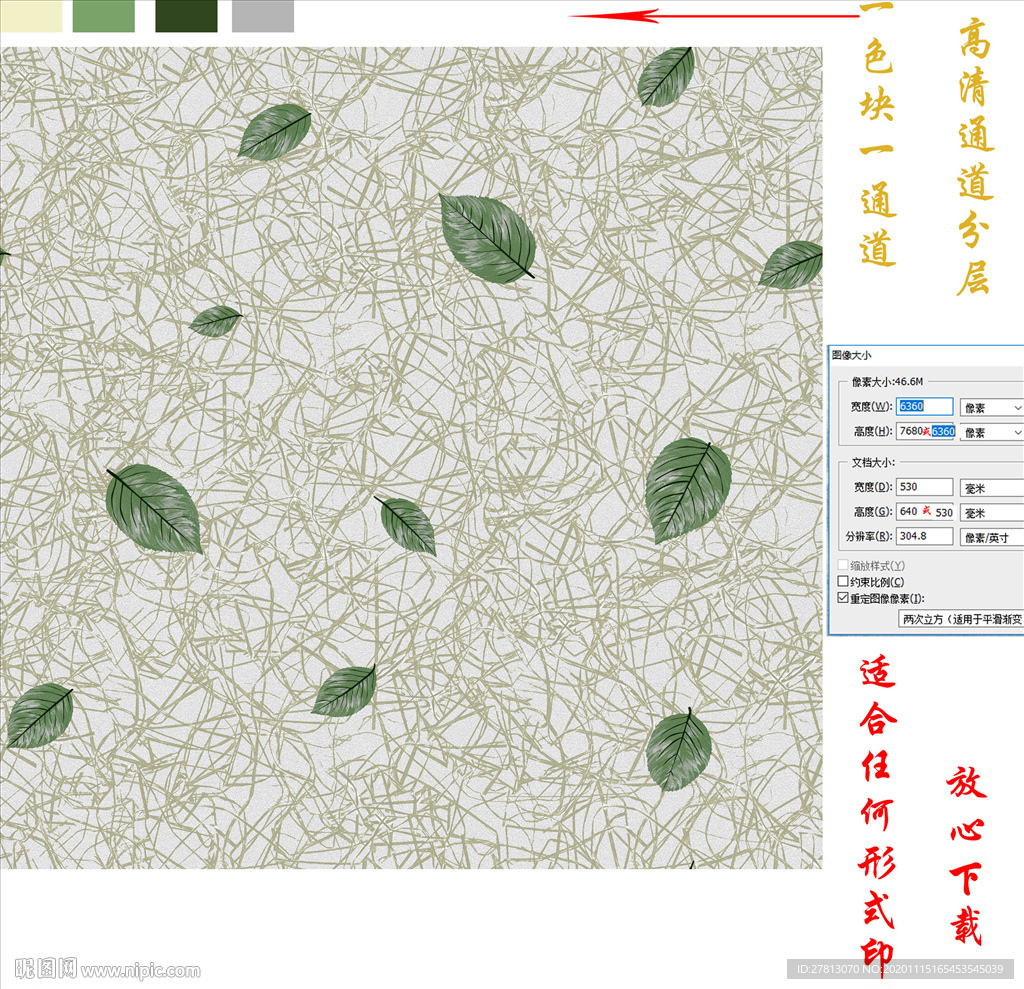Click the 文档大小 section label
Image resolution: width=1024 pixels, height=989 pixels.
[872, 462]
